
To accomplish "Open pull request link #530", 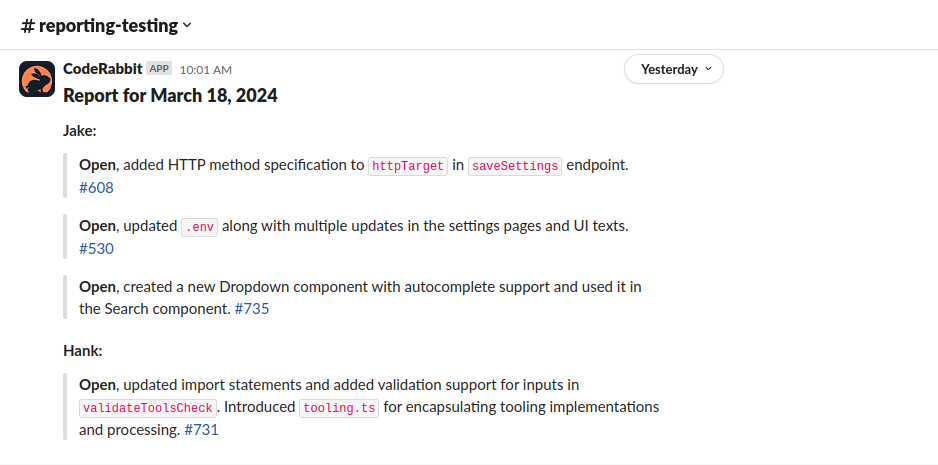I will point(96,249).
